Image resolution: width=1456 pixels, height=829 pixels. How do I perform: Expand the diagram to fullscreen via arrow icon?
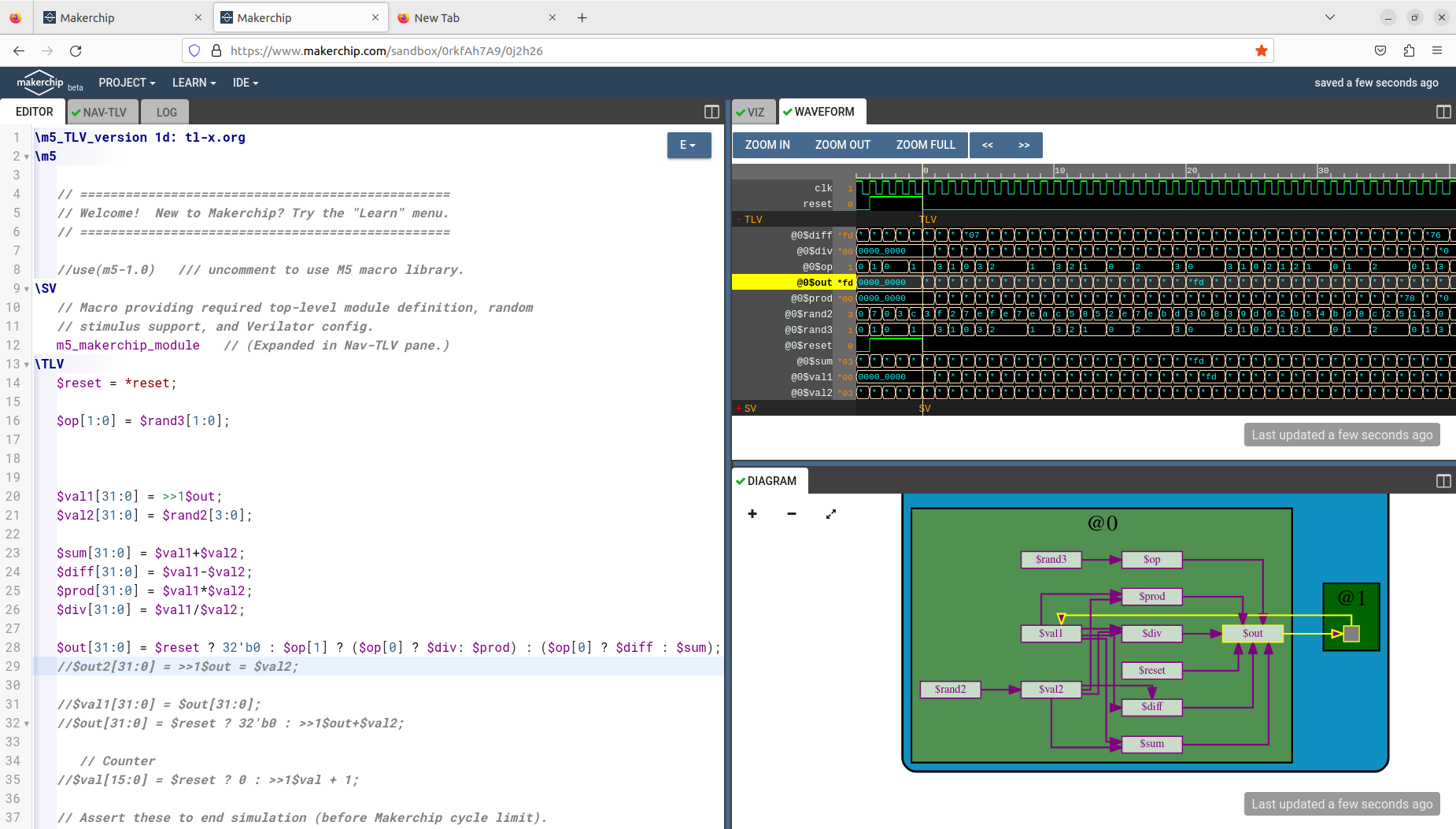(x=831, y=513)
